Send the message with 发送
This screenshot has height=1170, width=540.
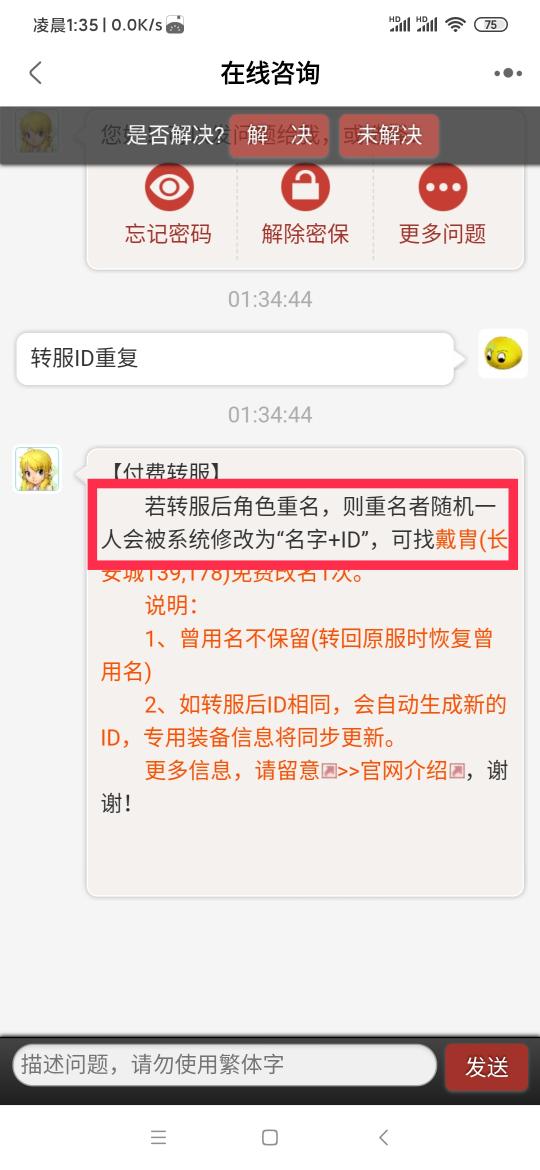tap(487, 1068)
